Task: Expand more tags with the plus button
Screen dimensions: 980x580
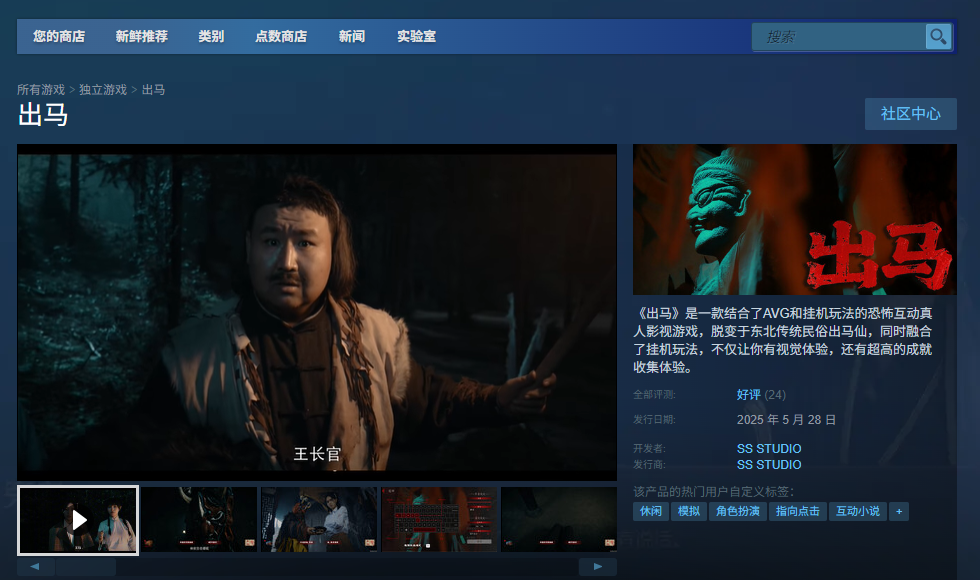Action: [899, 511]
